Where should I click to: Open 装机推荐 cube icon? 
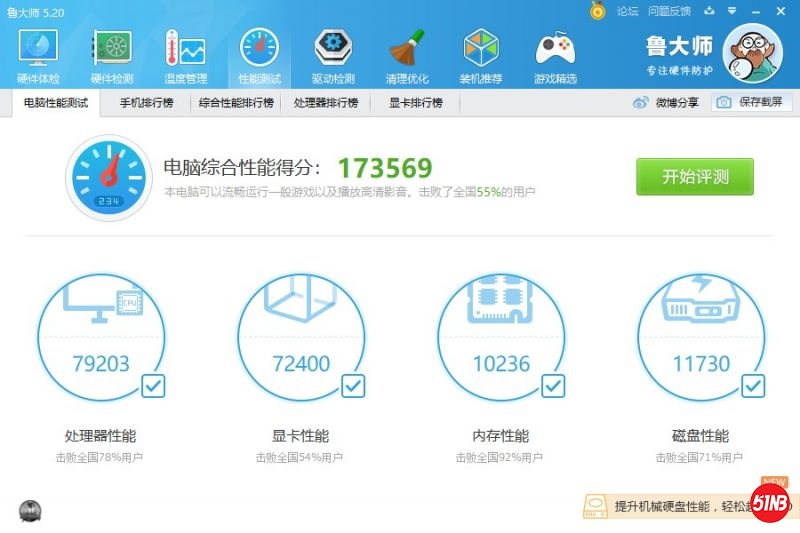[x=481, y=55]
